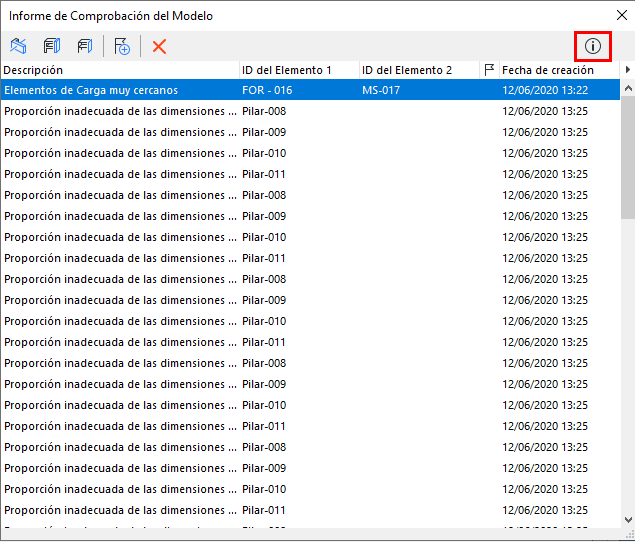Open the info icon in the toolbar
Image resolution: width=635 pixels, height=542 pixels.
(592, 46)
